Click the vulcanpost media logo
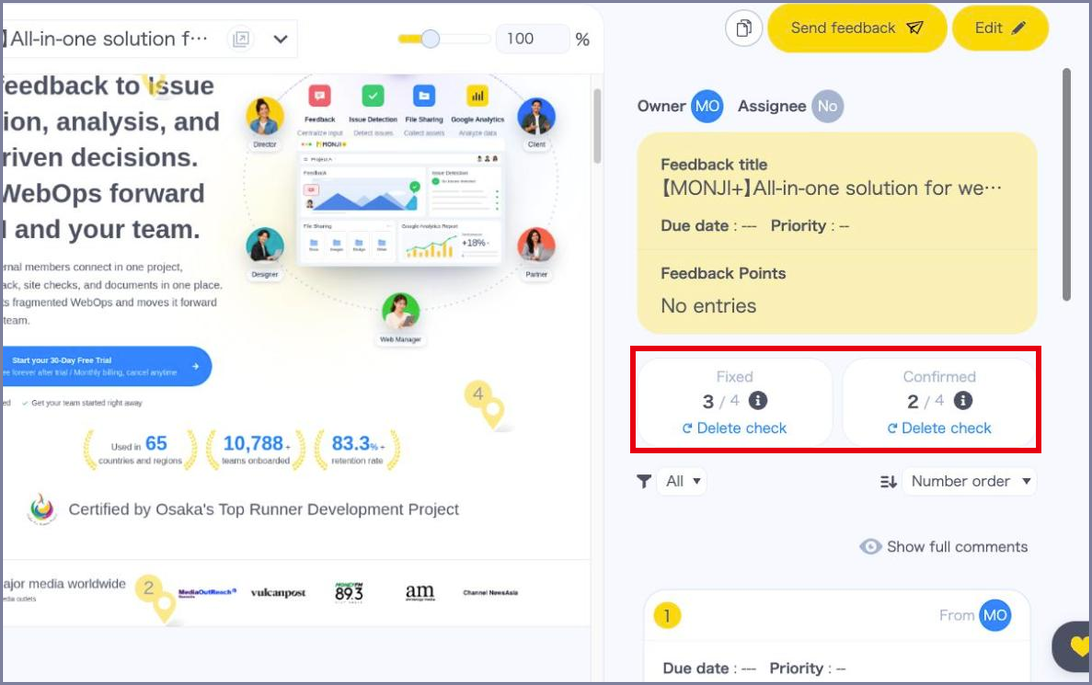Screen dimensions: 1092x685 coord(278,593)
